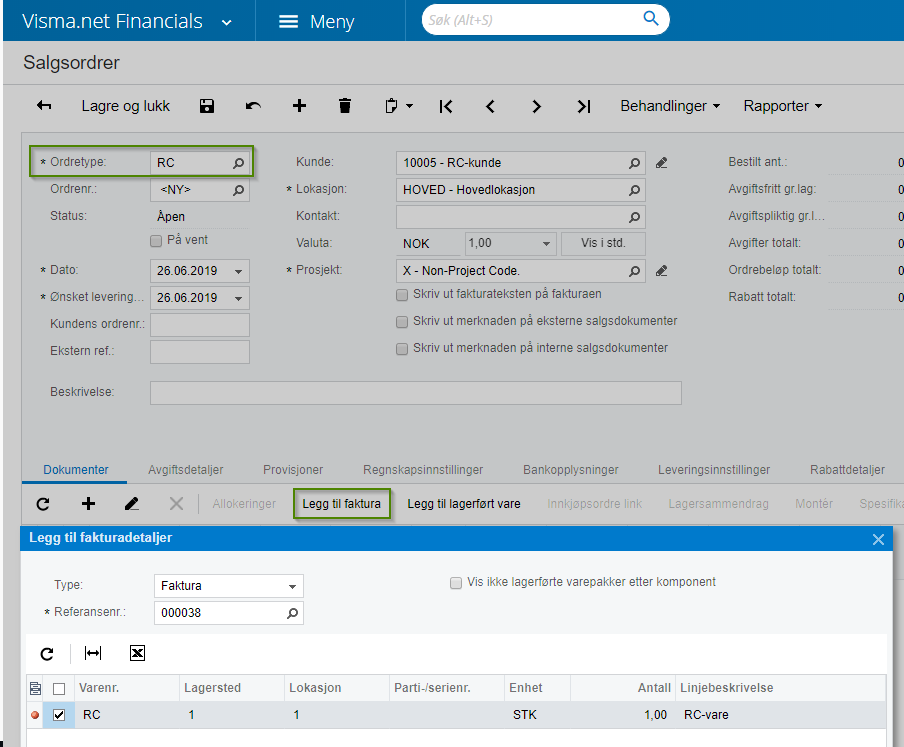Delete the order with trash icon
The width and height of the screenshot is (904, 747).
(345, 106)
